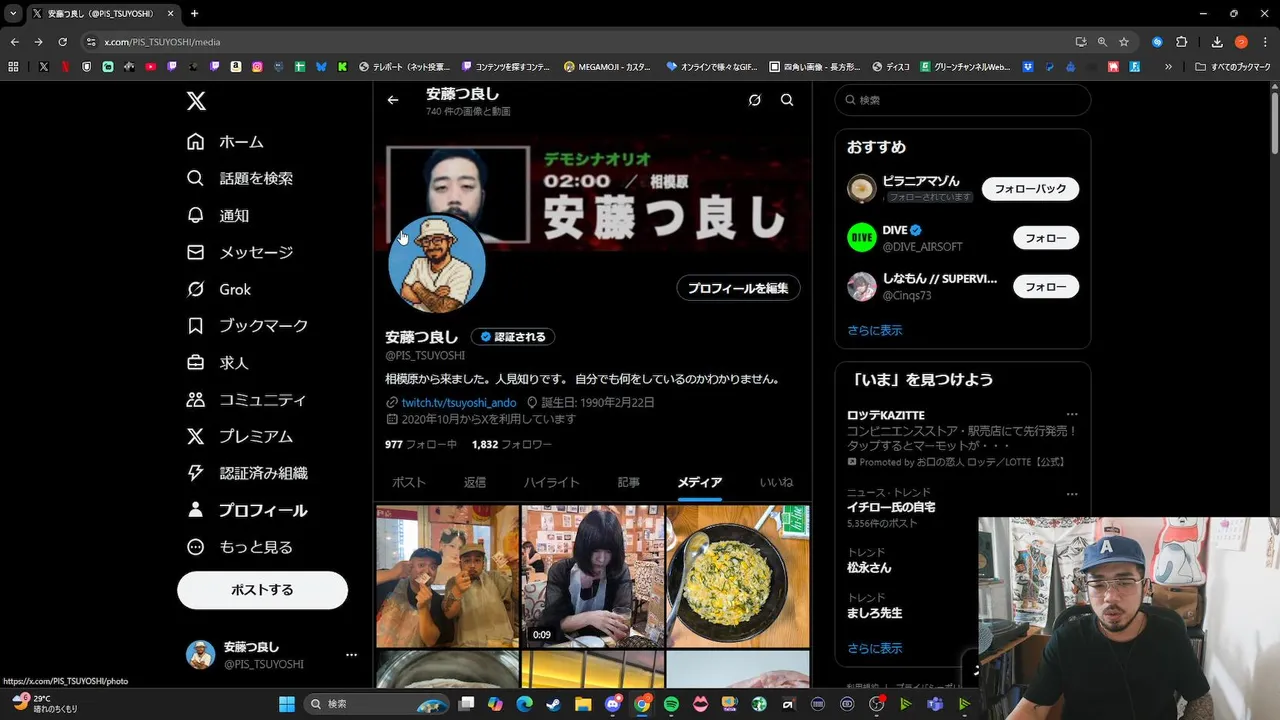Expand hidden bookmarks chevron

tap(1168, 67)
